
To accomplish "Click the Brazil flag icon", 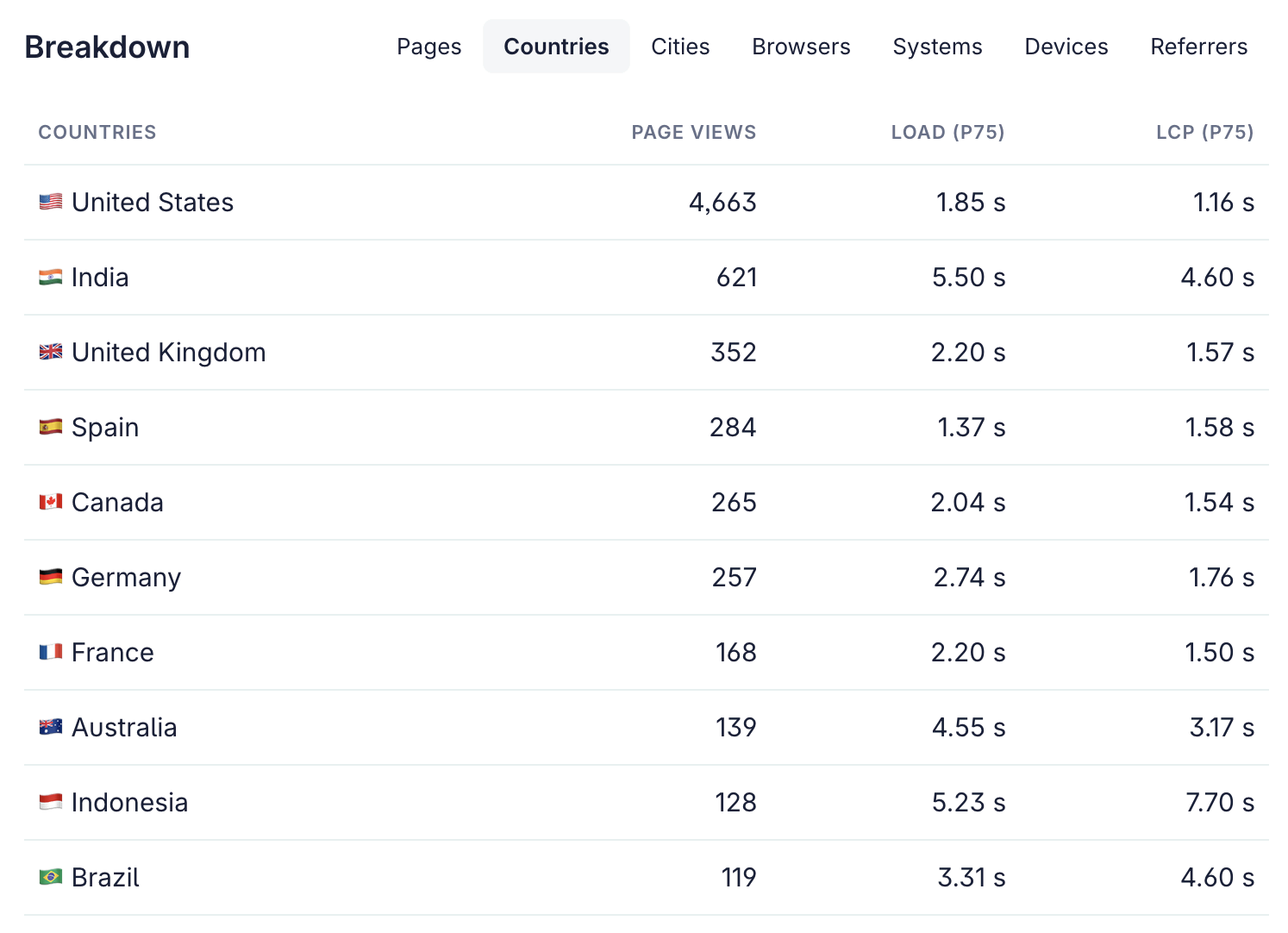I will (x=51, y=877).
